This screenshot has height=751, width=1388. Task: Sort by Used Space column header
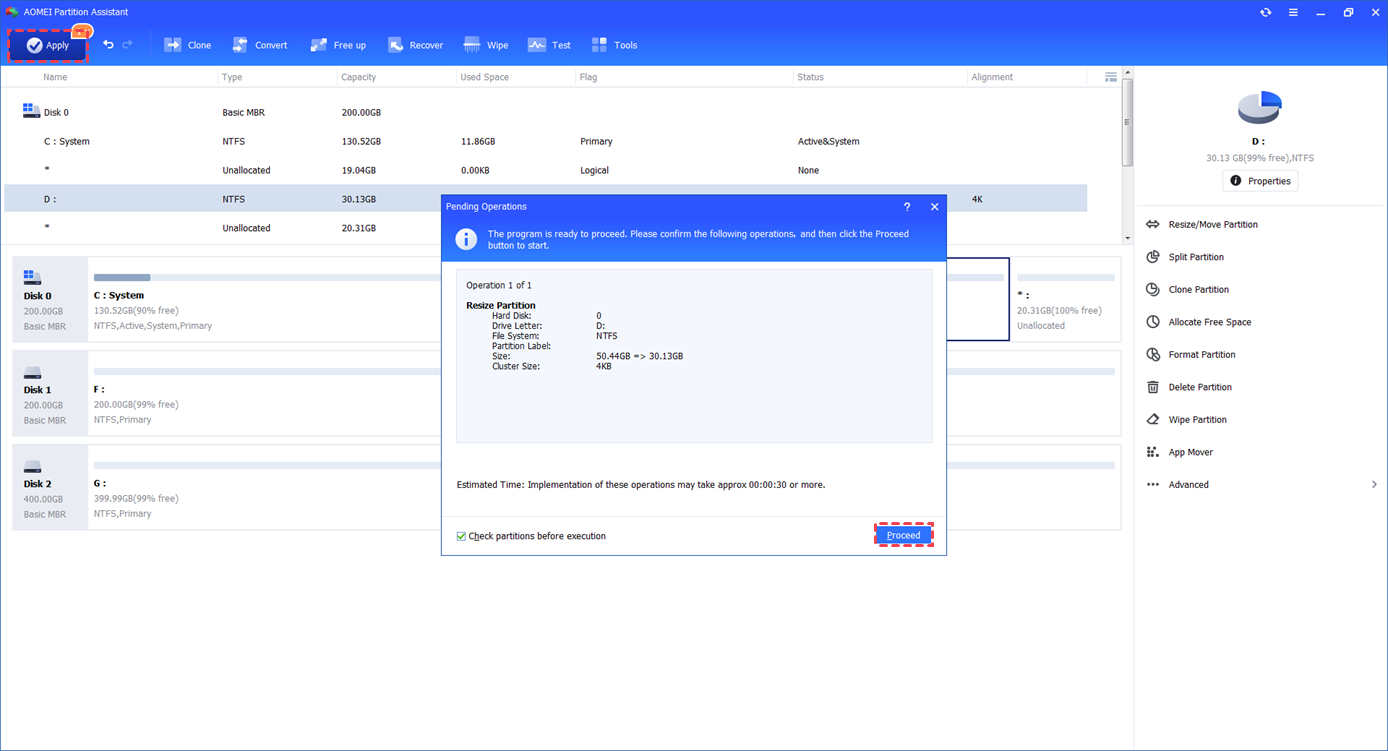pyautogui.click(x=484, y=77)
